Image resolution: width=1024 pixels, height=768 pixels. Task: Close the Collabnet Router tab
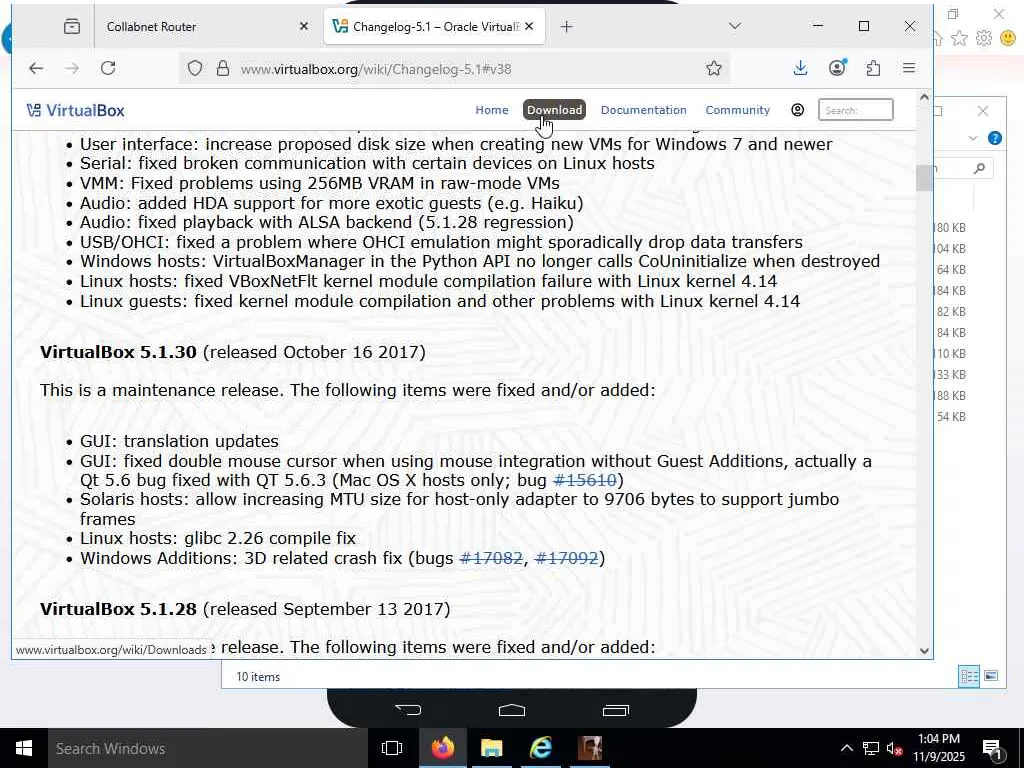[x=304, y=27]
